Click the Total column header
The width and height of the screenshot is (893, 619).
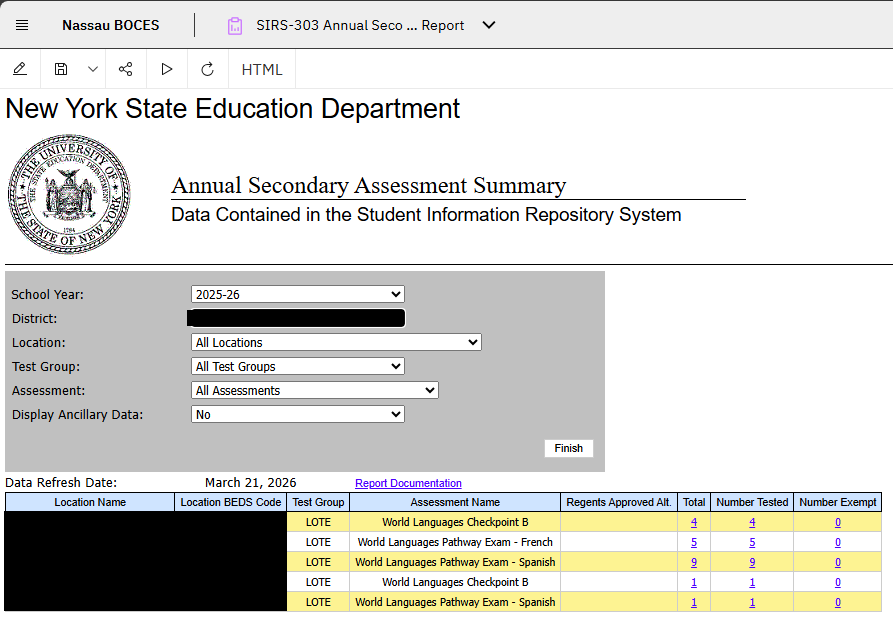(x=694, y=502)
